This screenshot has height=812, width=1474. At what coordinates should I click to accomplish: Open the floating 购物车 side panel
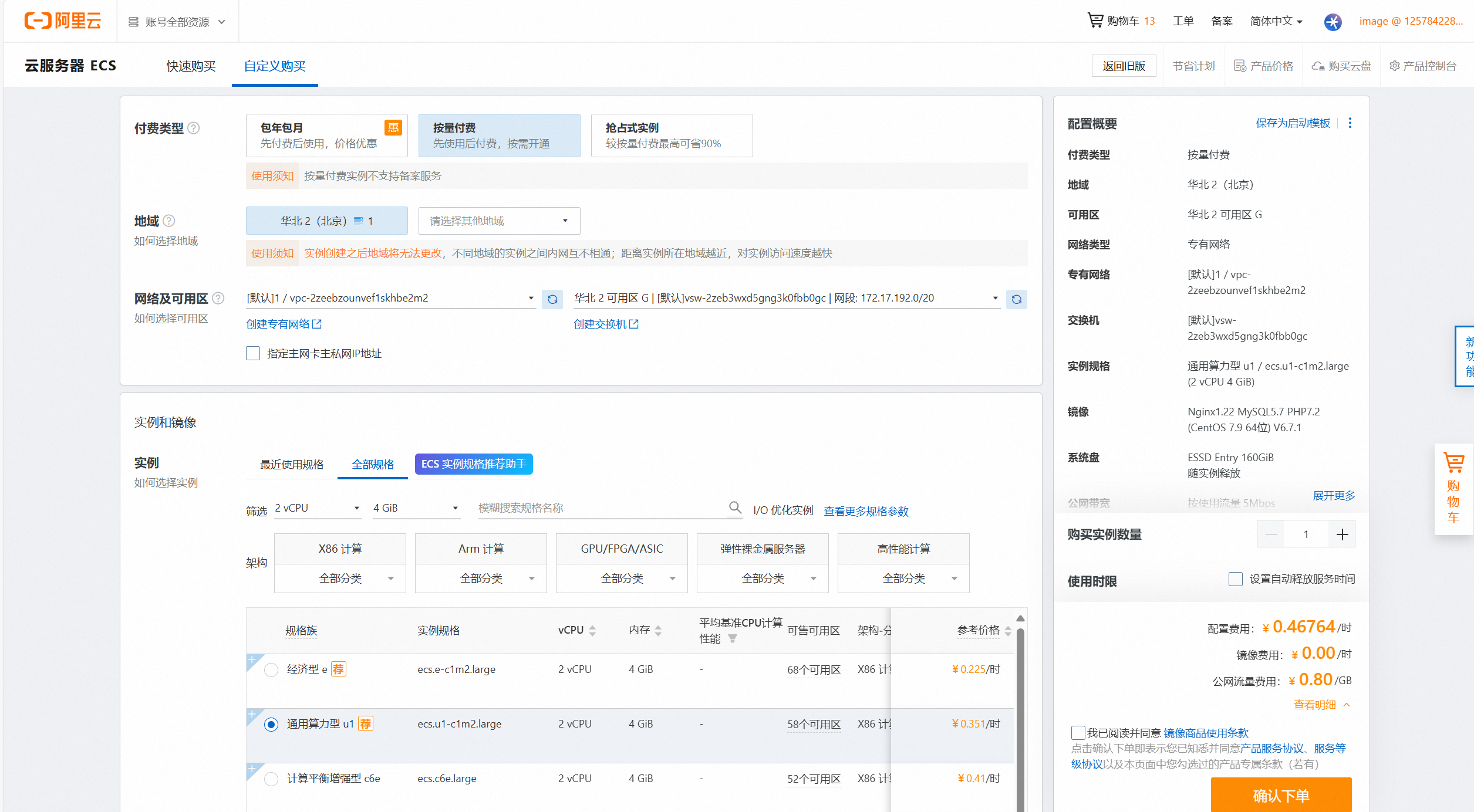(1453, 489)
